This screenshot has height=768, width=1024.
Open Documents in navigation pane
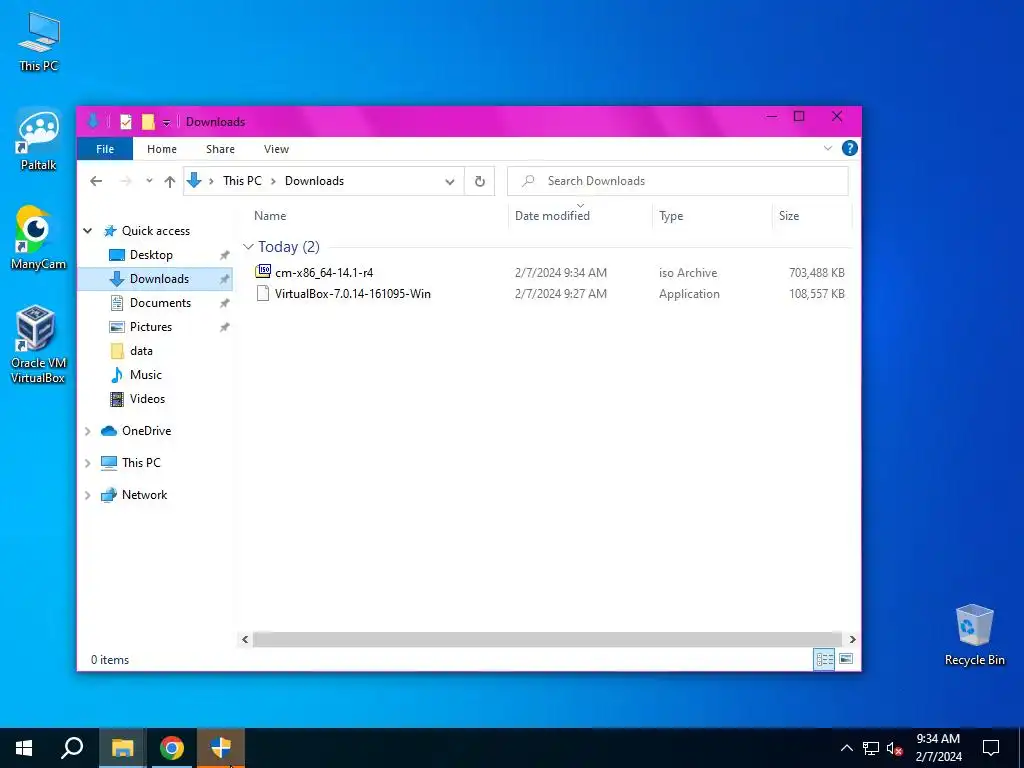coord(160,303)
